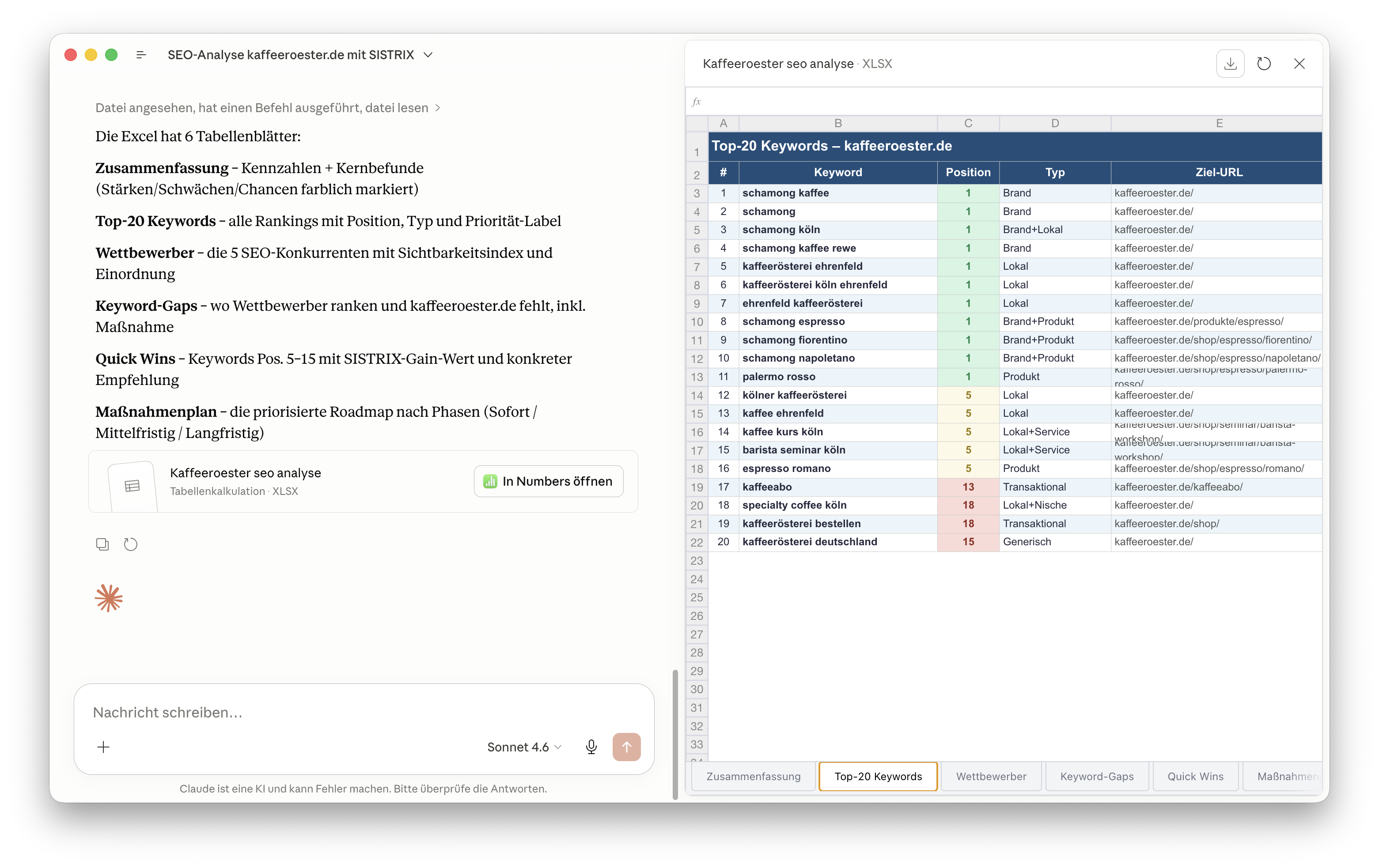Click the Keyword column header cell

(x=838, y=172)
